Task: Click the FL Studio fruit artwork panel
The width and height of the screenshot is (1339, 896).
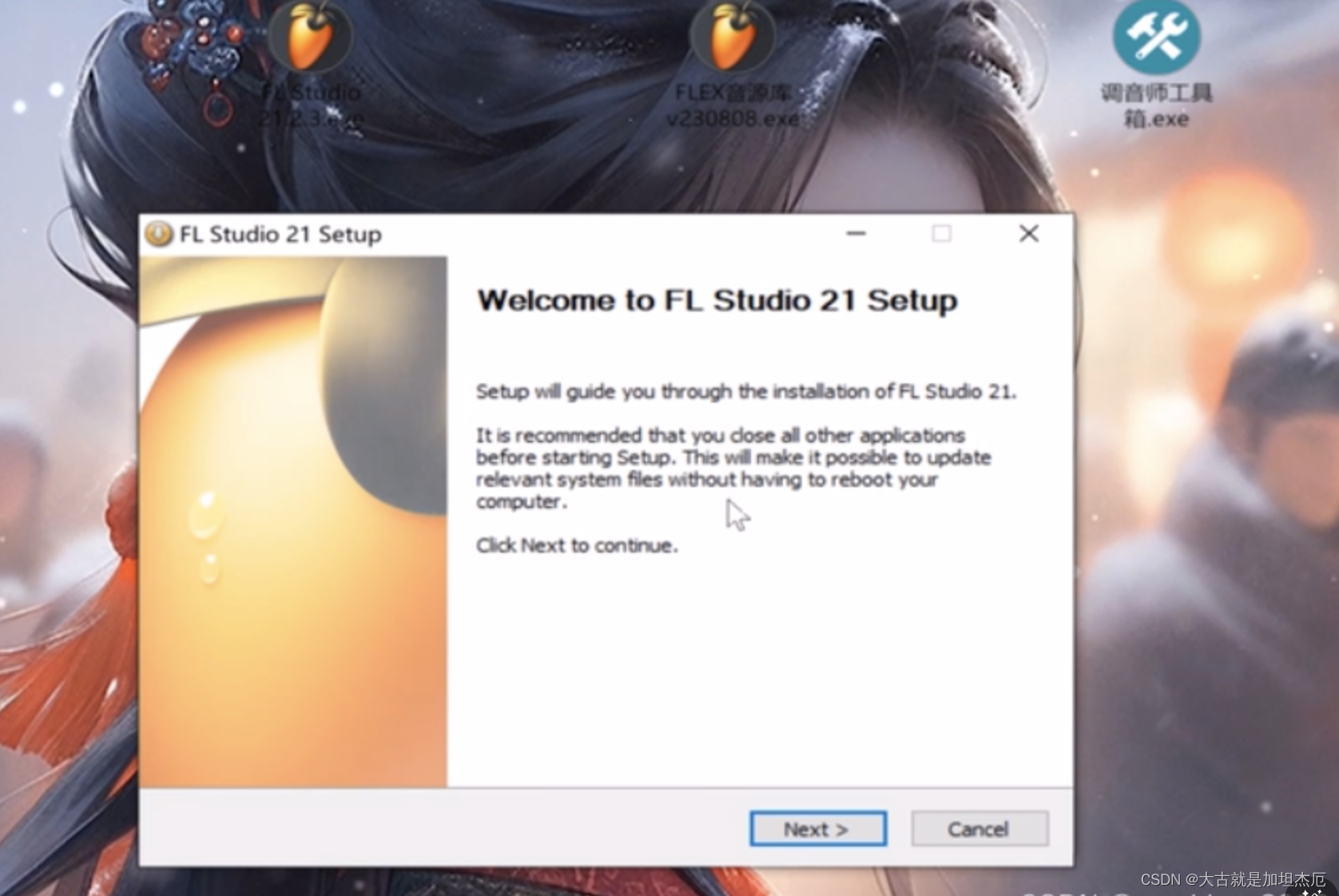Action: click(293, 521)
